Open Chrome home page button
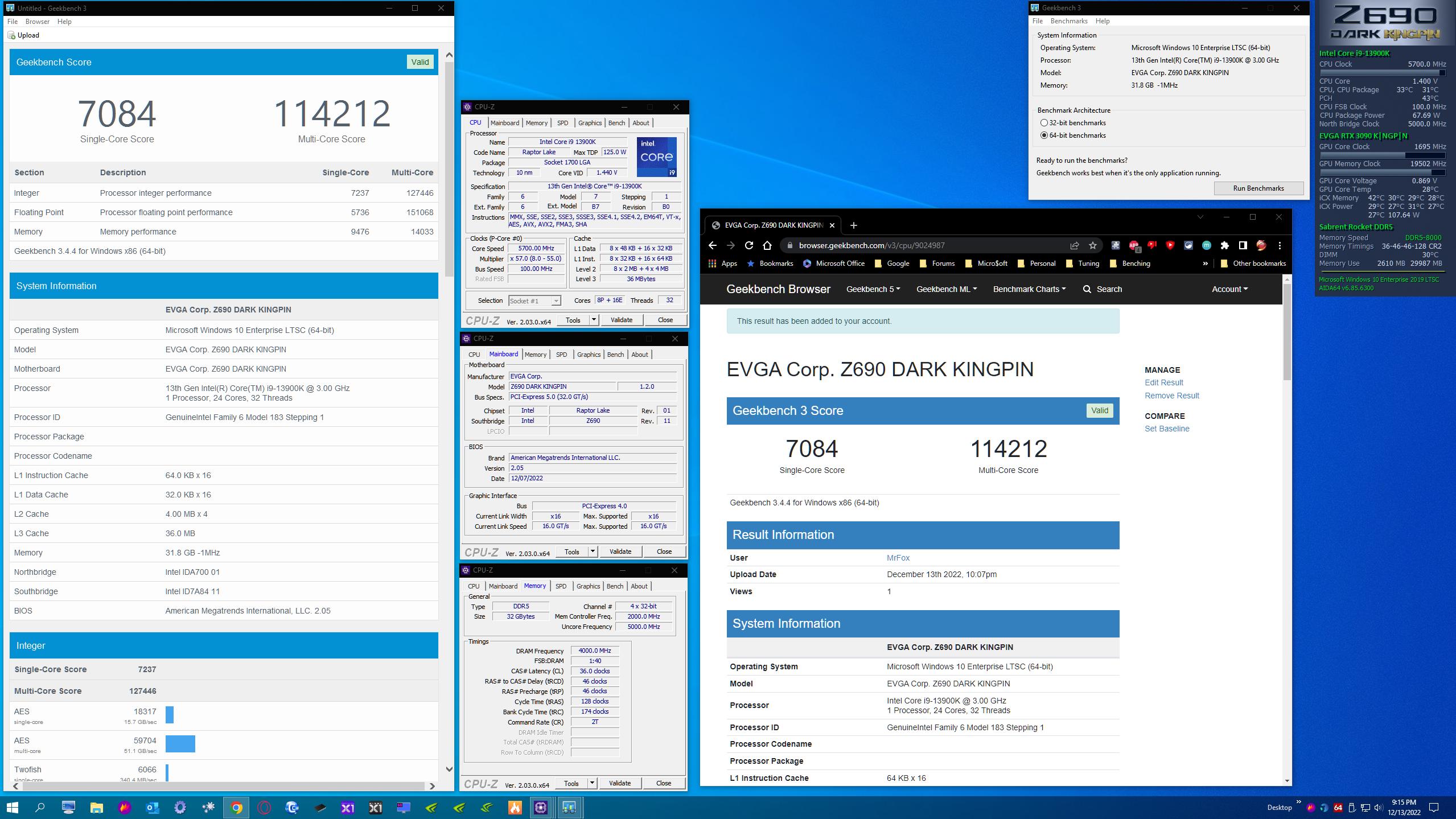This screenshot has height=819, width=1456. click(x=767, y=245)
